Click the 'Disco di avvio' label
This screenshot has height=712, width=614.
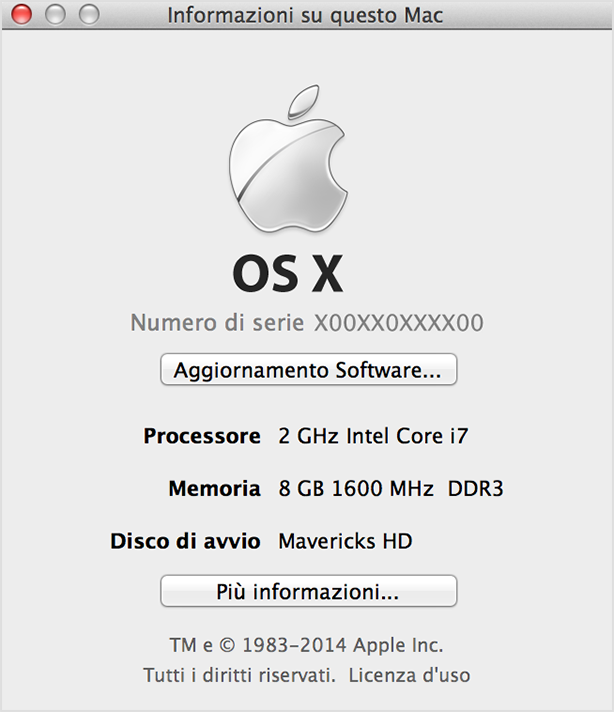pyautogui.click(x=185, y=541)
